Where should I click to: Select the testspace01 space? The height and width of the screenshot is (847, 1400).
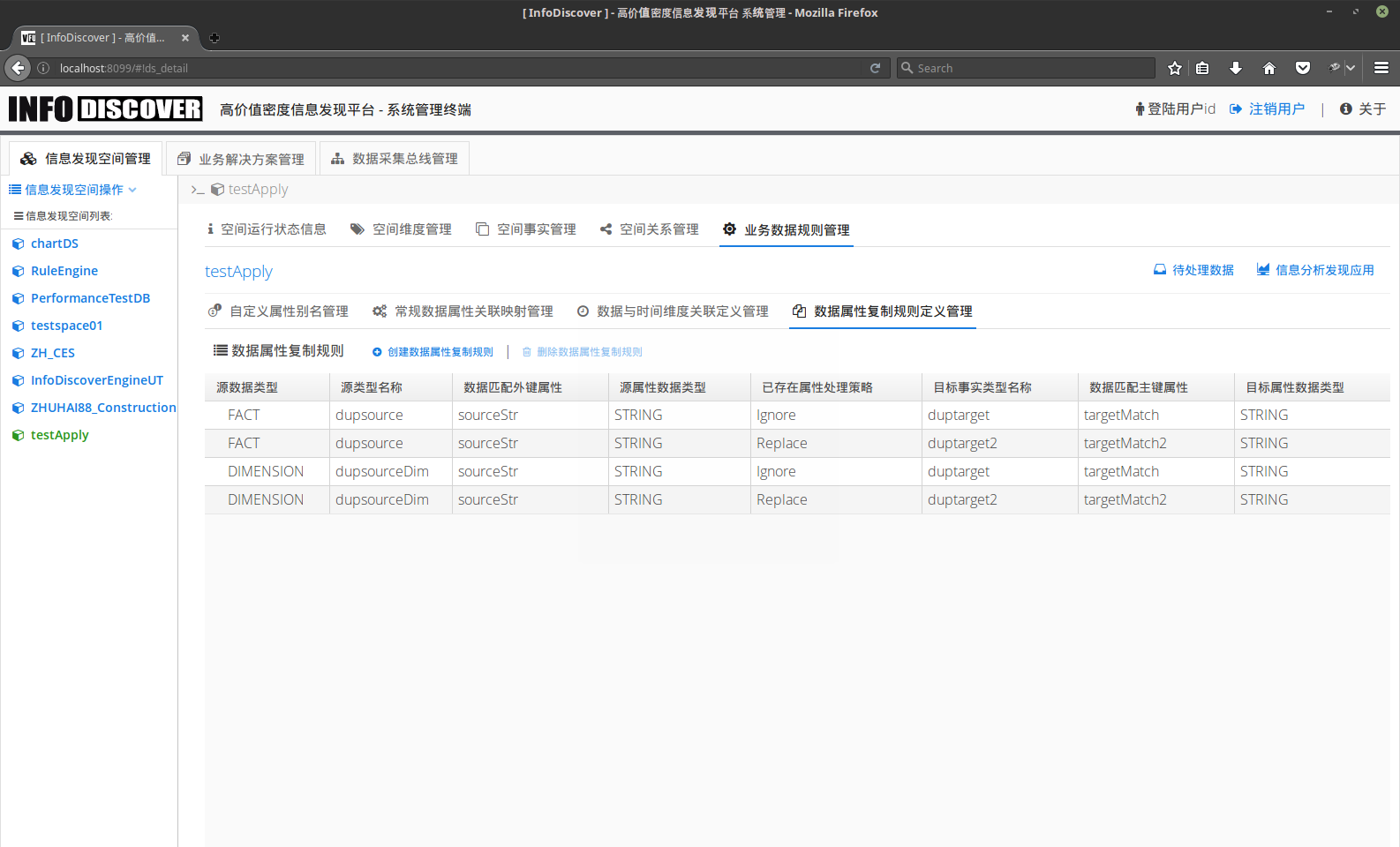point(67,326)
